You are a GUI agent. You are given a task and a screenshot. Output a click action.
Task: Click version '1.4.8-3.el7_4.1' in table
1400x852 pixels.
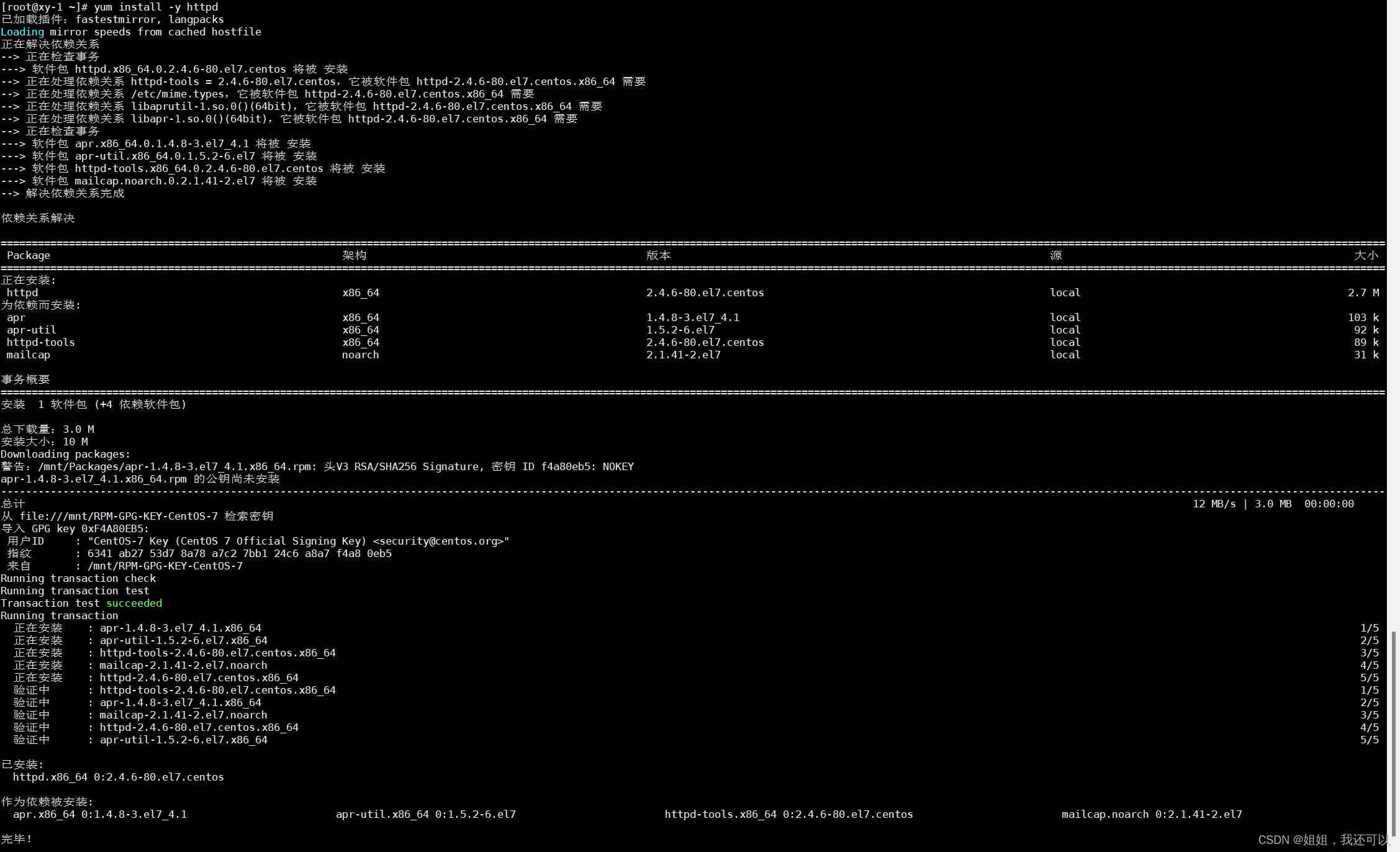coord(693,317)
